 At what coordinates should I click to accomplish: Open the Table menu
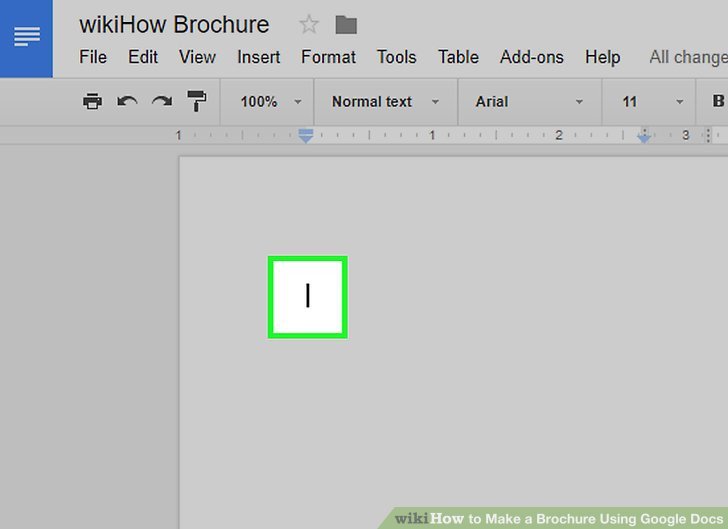click(x=458, y=57)
